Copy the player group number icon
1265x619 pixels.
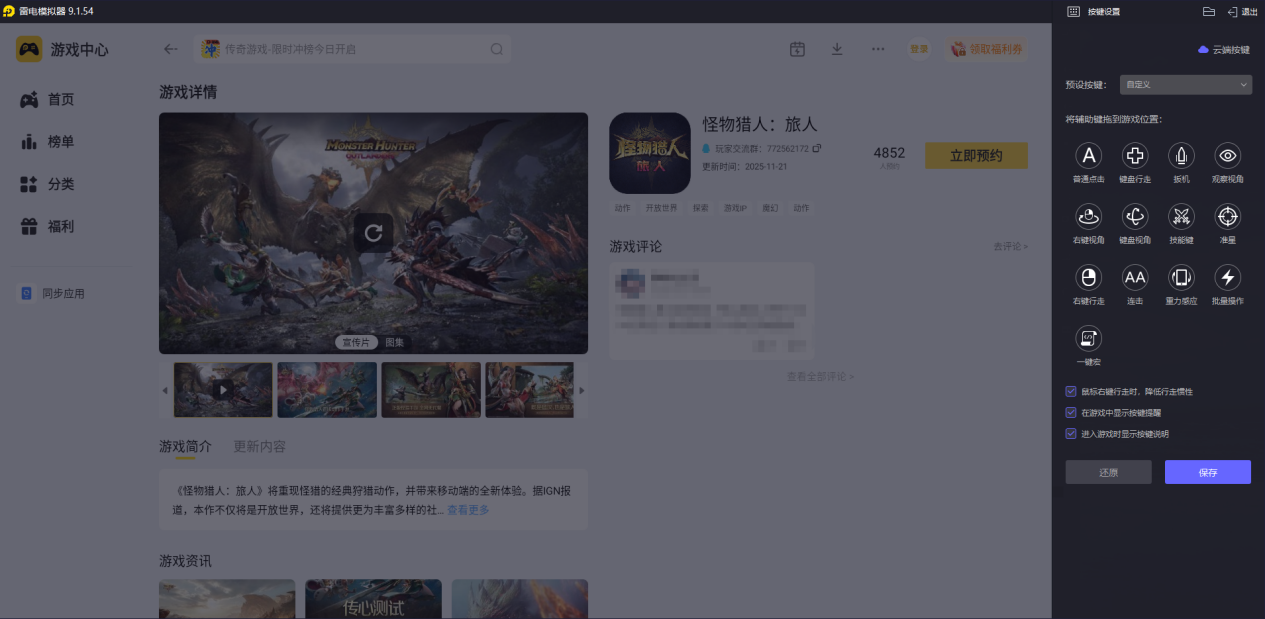[817, 148]
